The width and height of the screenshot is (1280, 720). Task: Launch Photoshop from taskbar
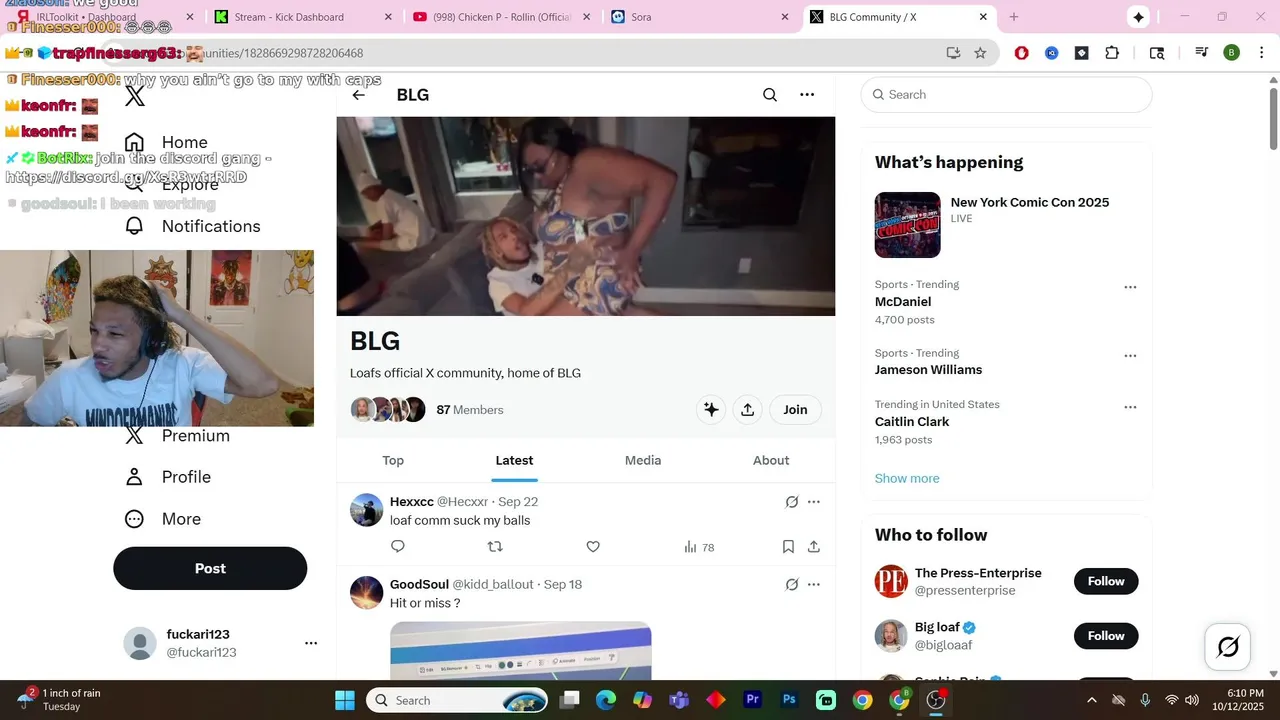click(789, 700)
